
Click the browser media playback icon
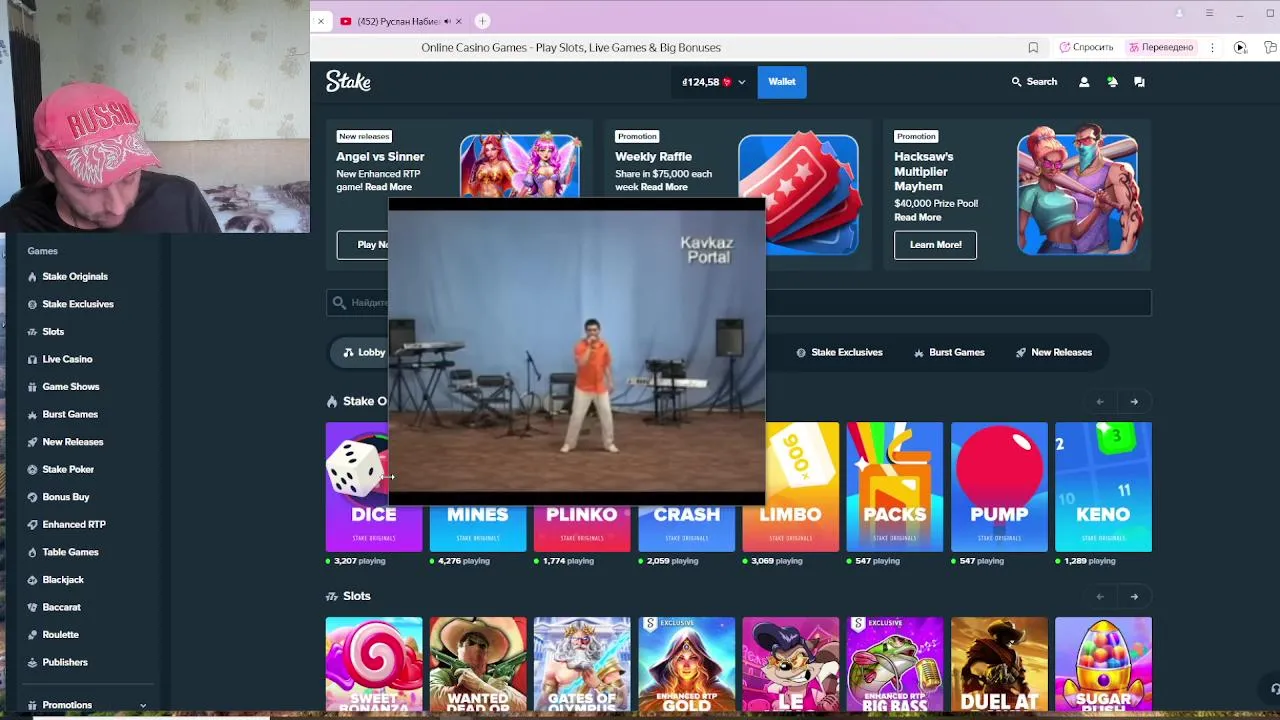pos(1240,47)
